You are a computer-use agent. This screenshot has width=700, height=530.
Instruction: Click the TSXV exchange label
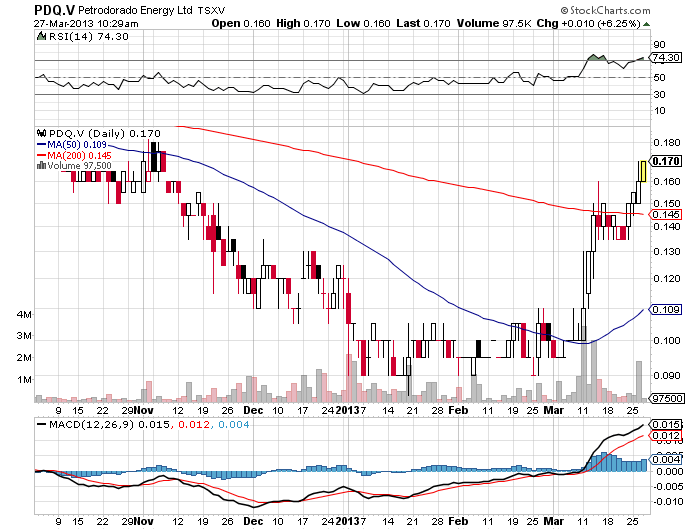[212, 10]
